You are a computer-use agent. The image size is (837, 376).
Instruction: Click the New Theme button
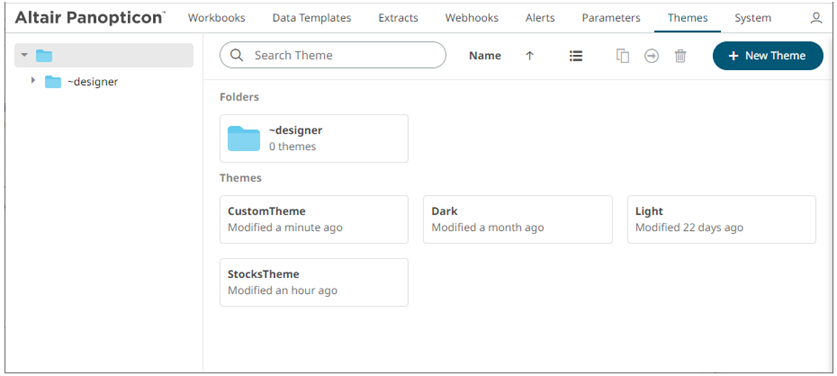768,56
